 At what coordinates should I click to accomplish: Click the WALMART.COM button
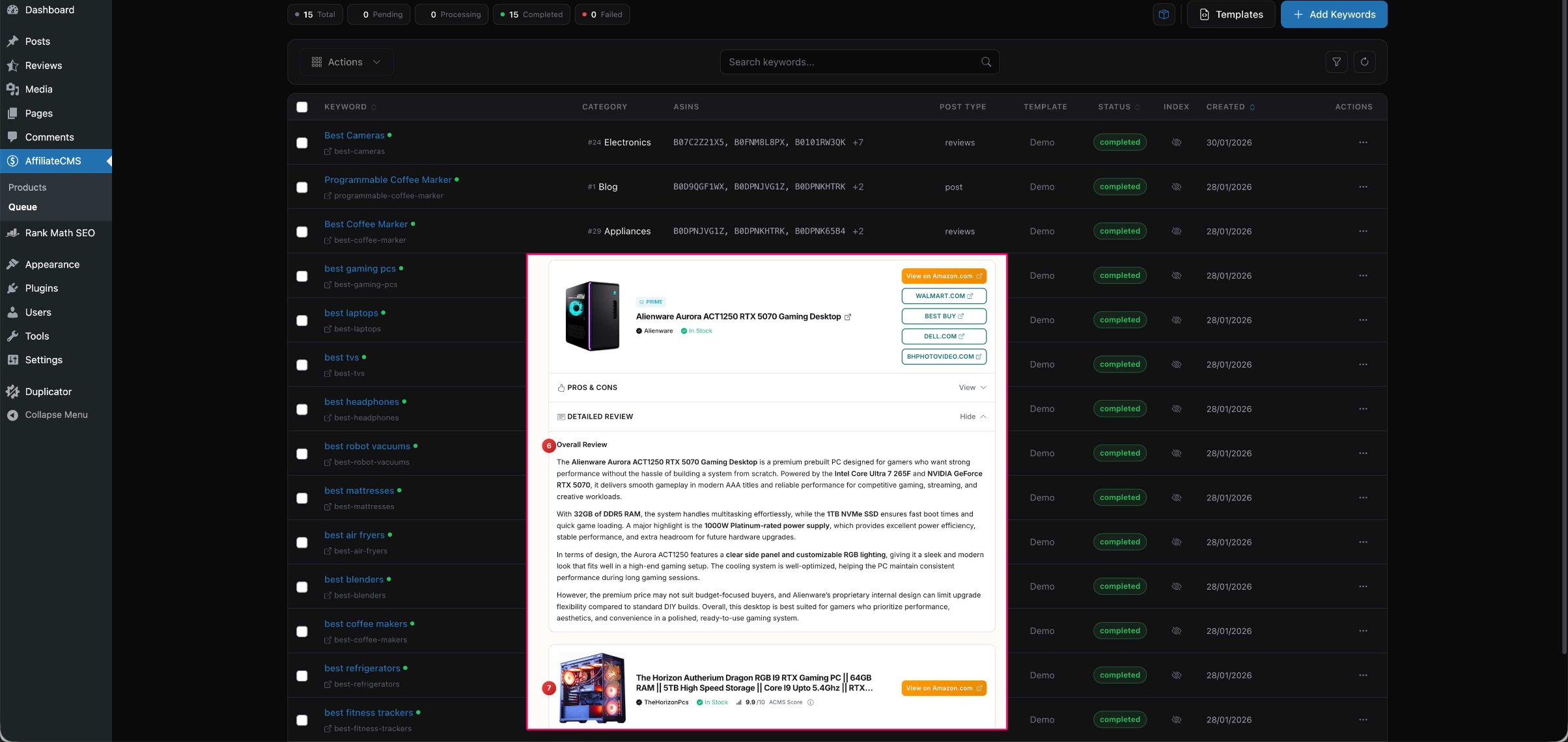[944, 296]
